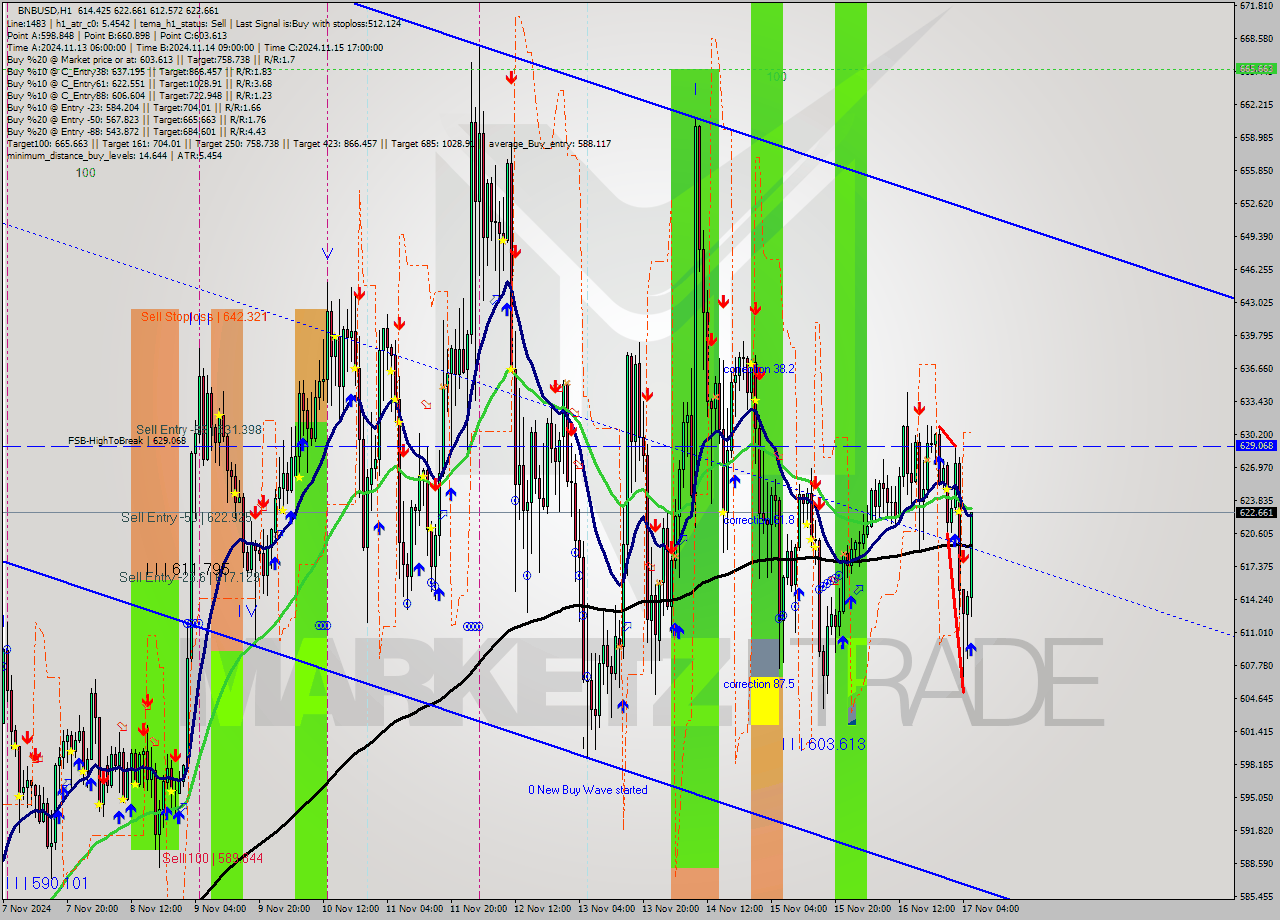
Task: Click the 617.375 price axis label
Action: [1256, 566]
